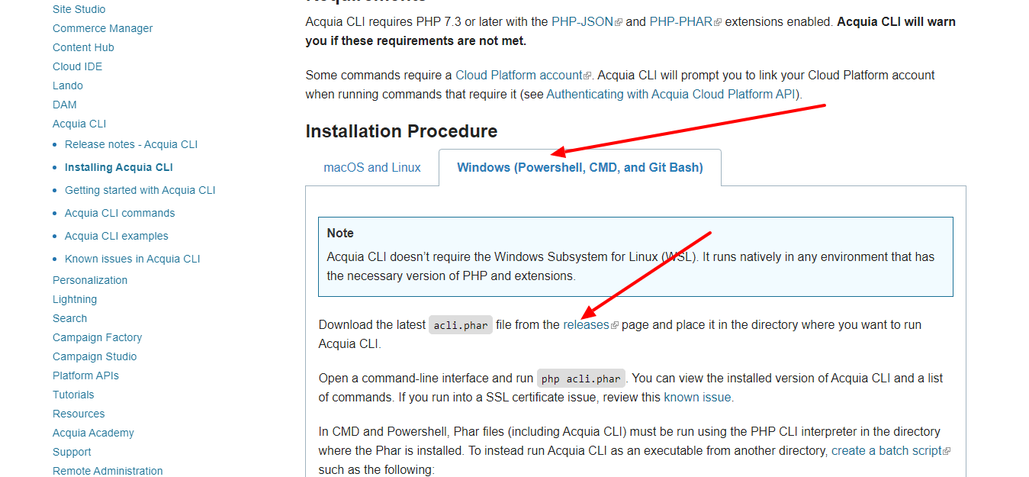Open Acquia CLI commands page
This screenshot has width=1029, height=477.
[x=120, y=213]
